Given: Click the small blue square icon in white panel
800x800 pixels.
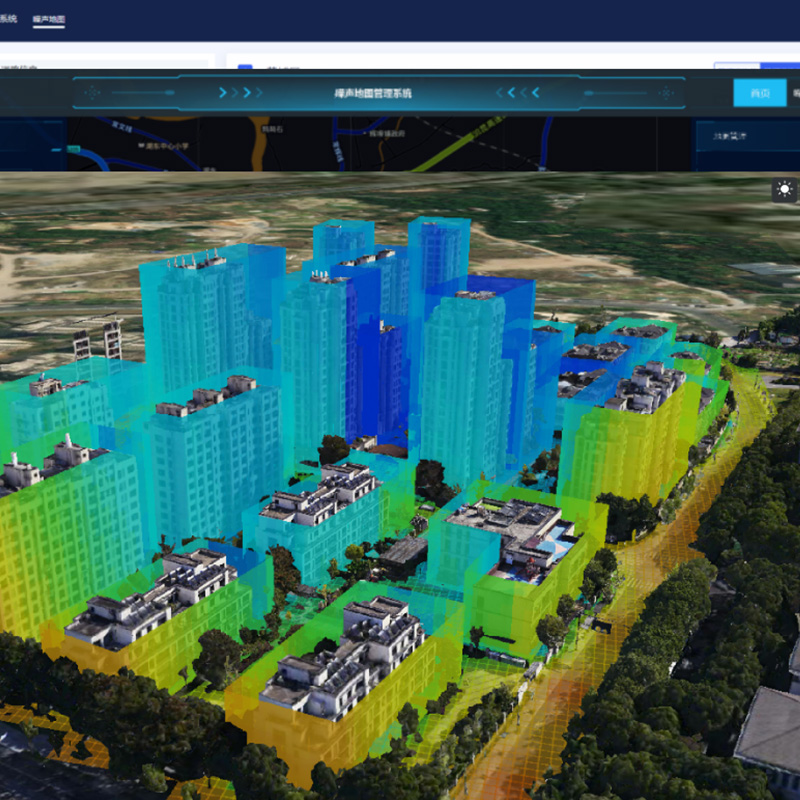Looking at the screenshot, I should coord(245,66).
